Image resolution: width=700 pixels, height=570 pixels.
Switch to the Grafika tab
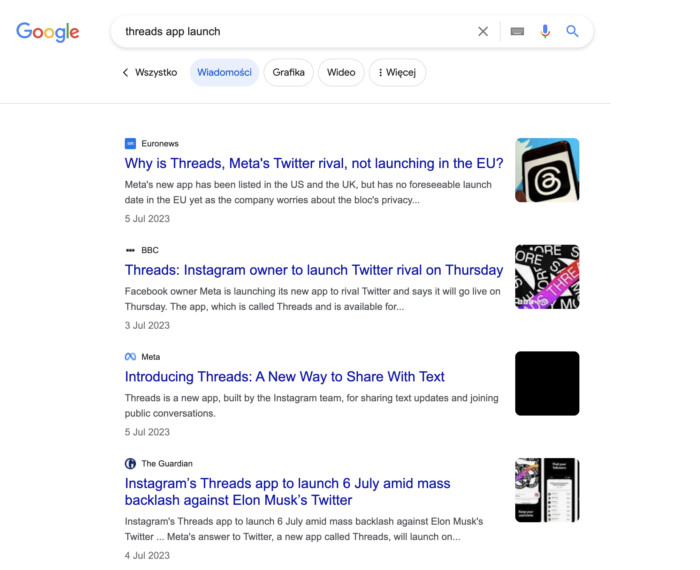[x=288, y=73]
